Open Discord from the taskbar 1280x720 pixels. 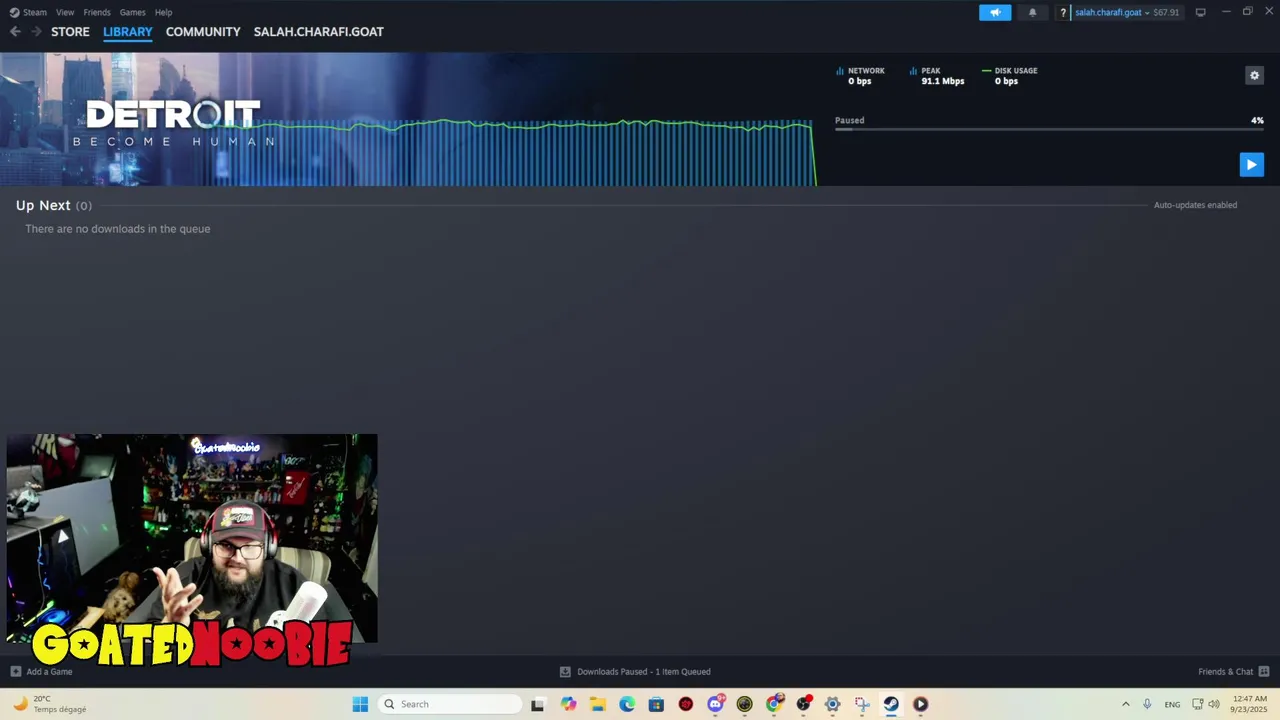point(715,704)
